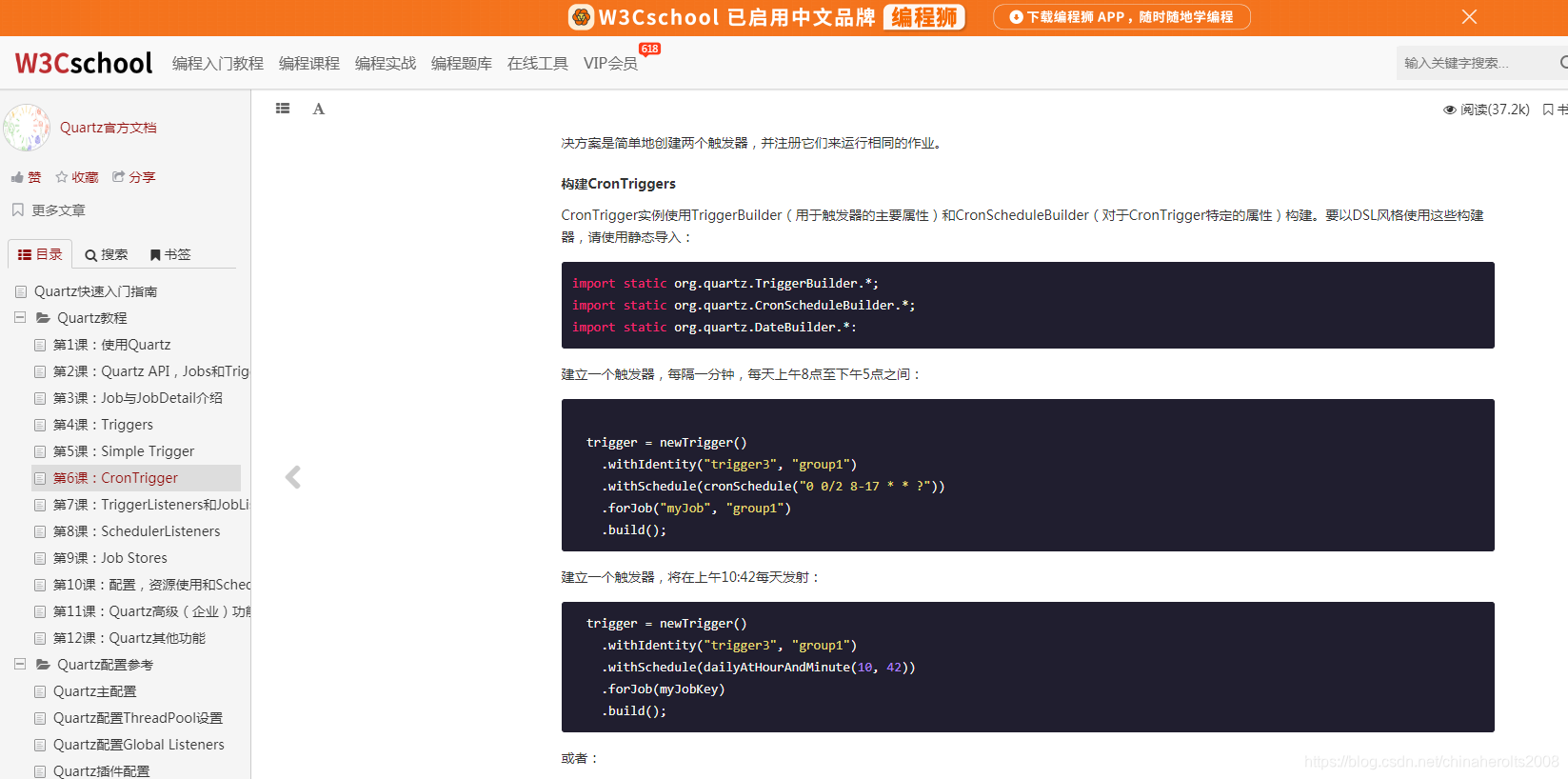The image size is (1568, 779).
Task: Open 第3课：Job与JobDetail介绍 chapter
Action: coord(138,398)
